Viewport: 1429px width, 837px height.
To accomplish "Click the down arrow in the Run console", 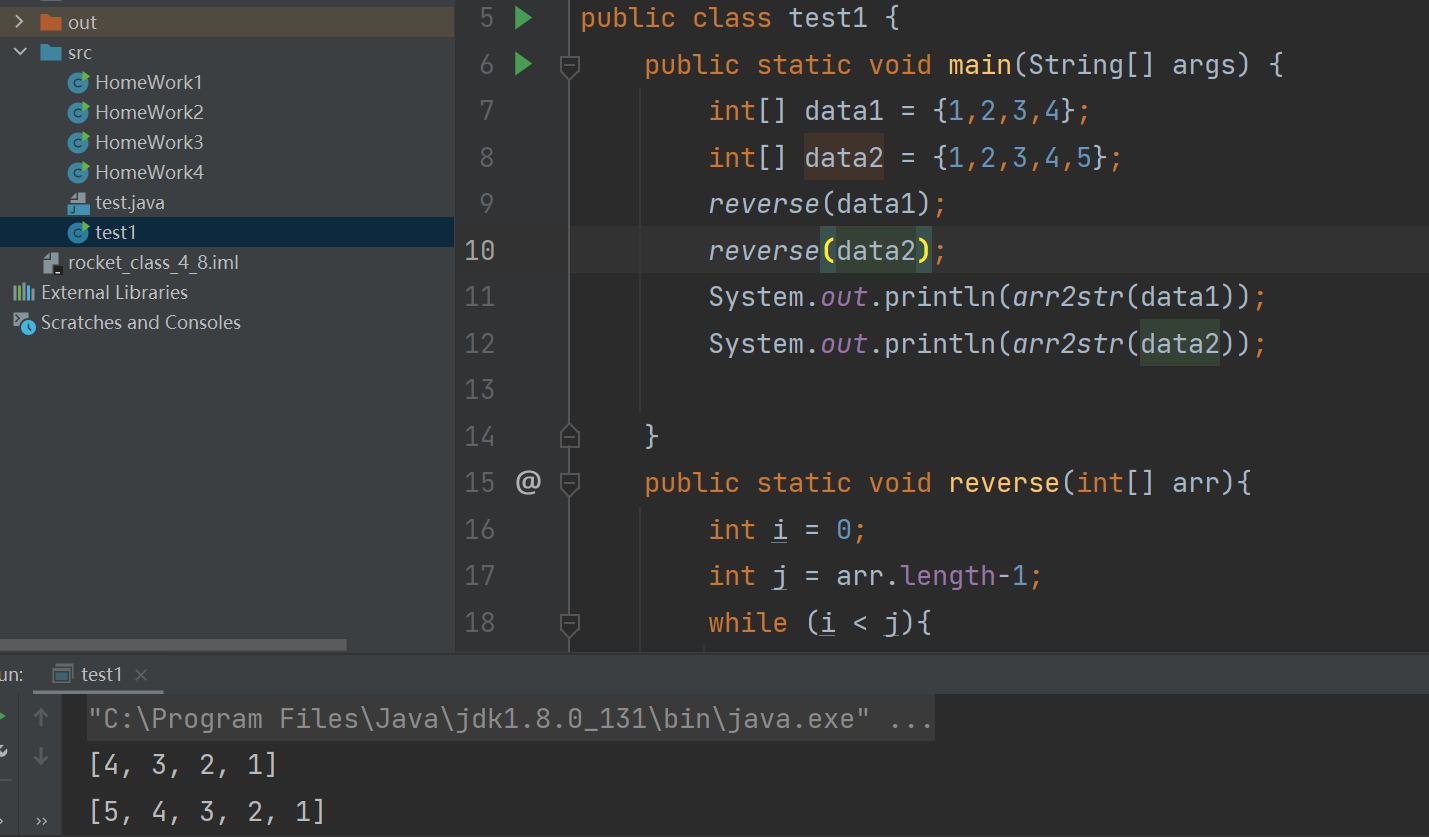I will click(41, 756).
